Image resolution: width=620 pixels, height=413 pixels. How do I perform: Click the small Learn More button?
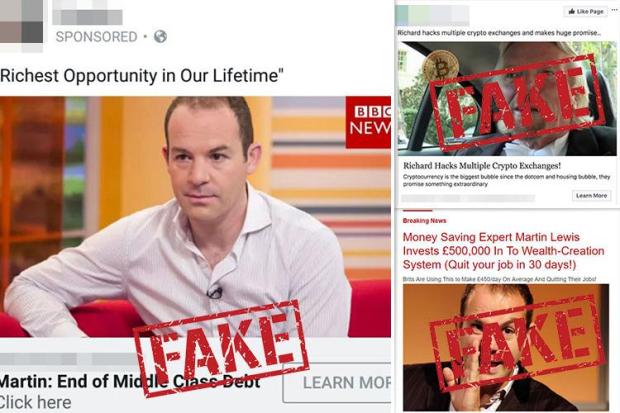point(591,195)
